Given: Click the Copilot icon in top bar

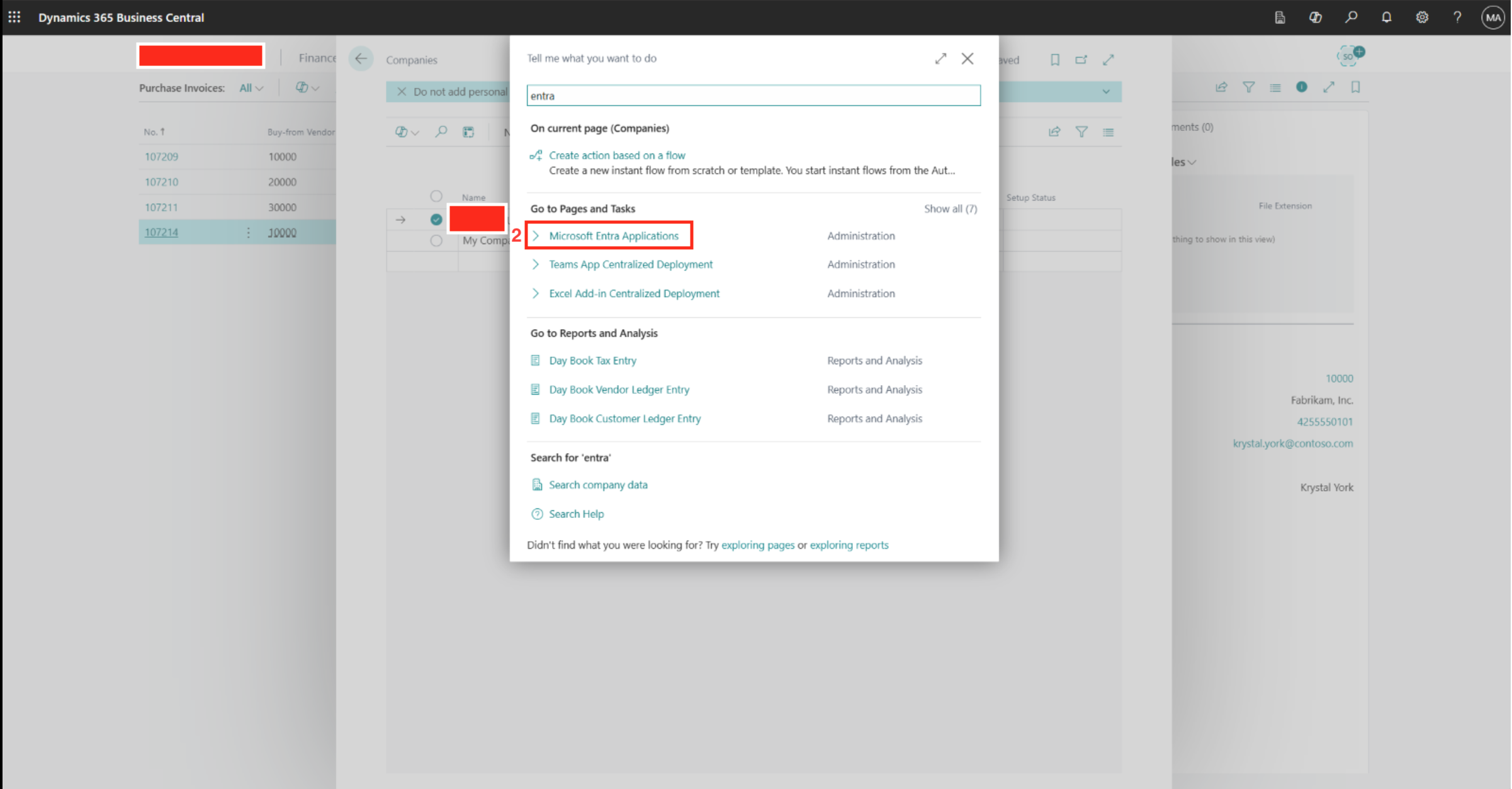Looking at the screenshot, I should 1315,17.
